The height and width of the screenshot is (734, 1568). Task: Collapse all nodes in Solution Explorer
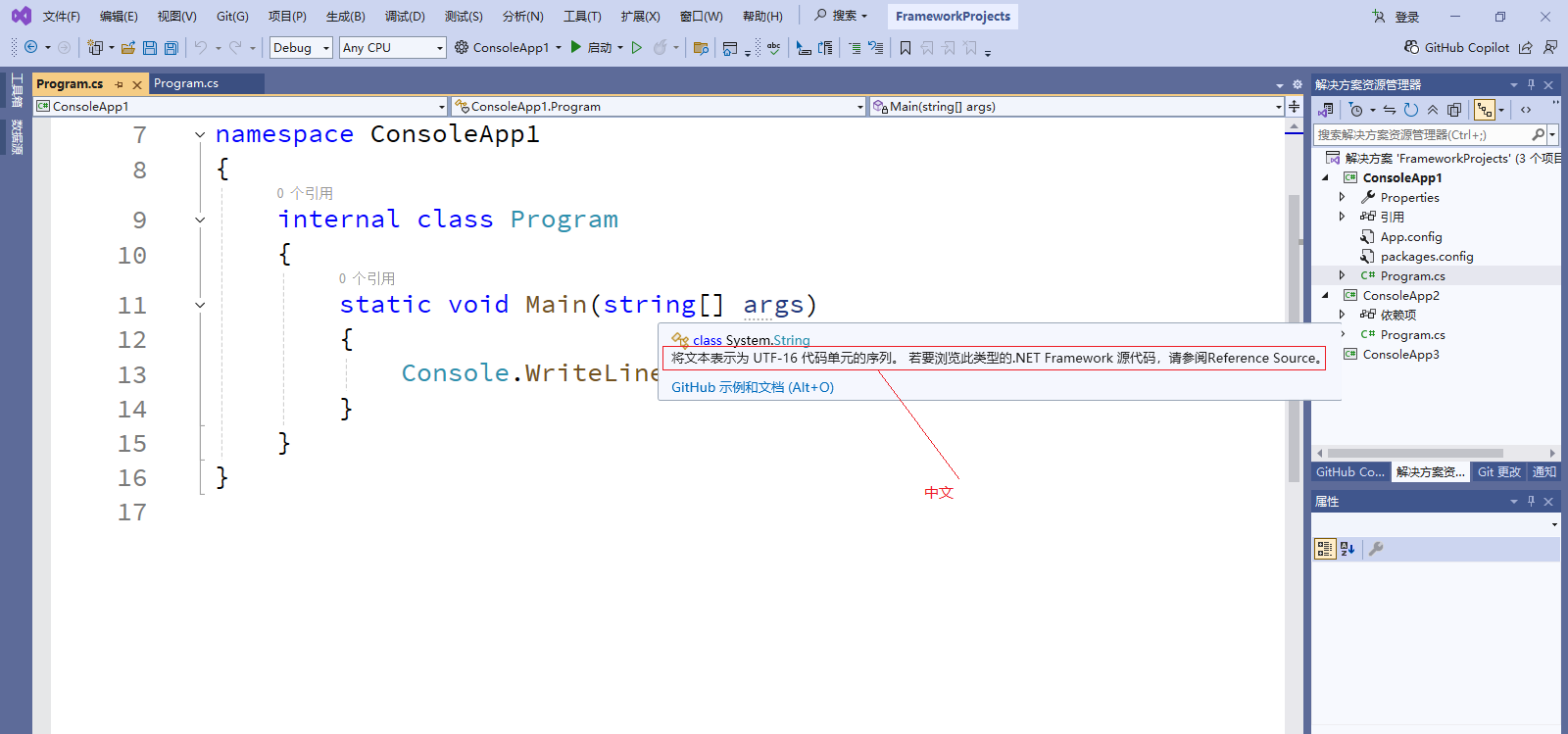(x=1433, y=110)
